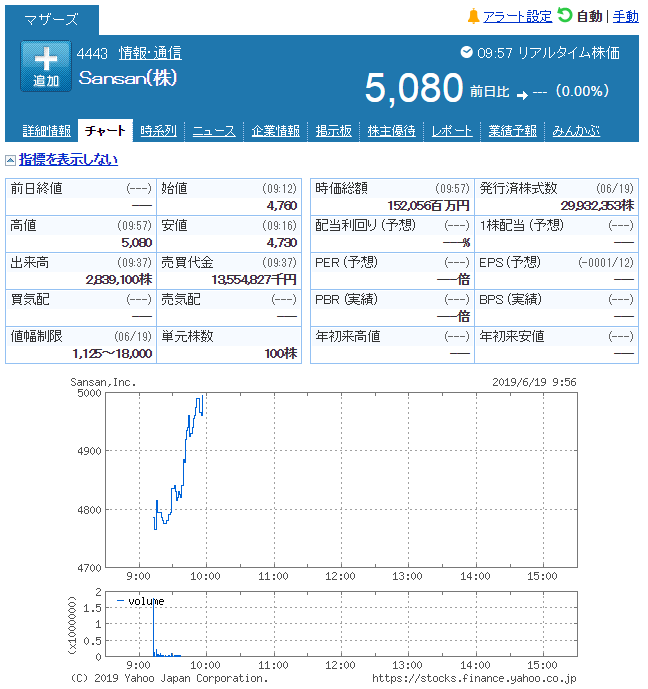Click the plus 追加 add-to-portfolio button
The image size is (648, 689).
(x=46, y=66)
